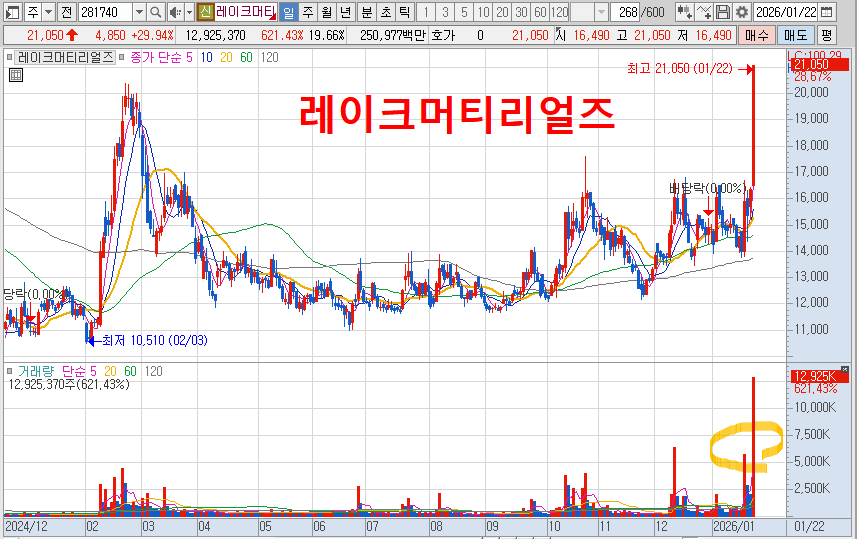Select the daily 일 chart period
The image size is (857, 539).
click(289, 11)
